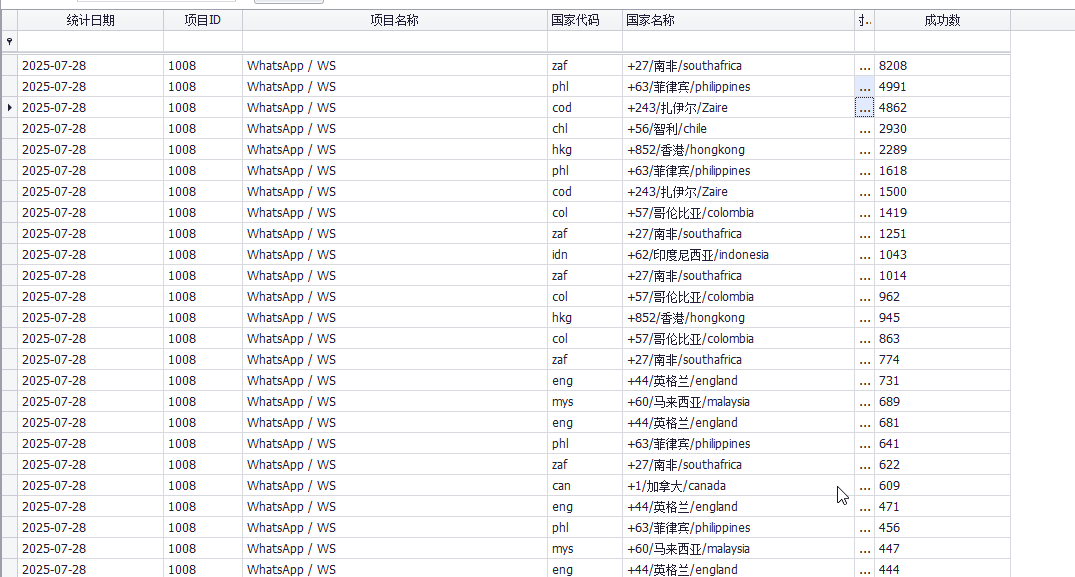
Task: Open the ellipsis button in the 1500 row
Action: click(865, 192)
